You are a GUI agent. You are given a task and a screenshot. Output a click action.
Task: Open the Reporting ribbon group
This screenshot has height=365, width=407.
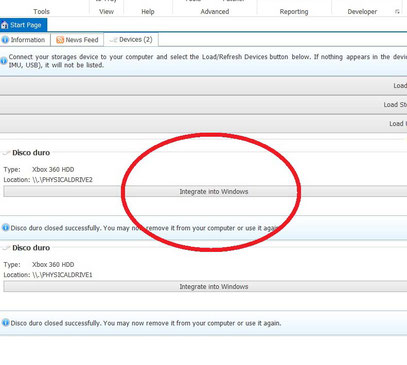pyautogui.click(x=294, y=11)
